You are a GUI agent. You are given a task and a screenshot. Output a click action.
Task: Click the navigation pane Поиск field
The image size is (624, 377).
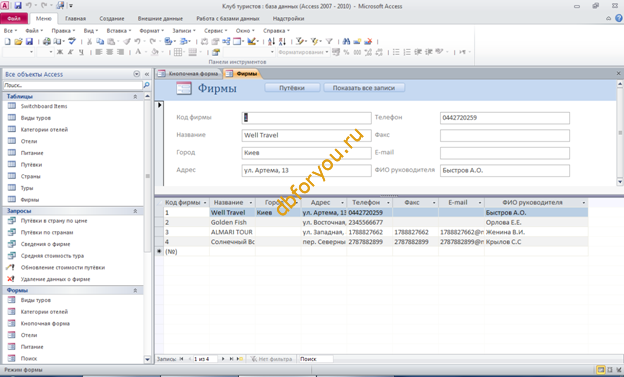[x=72, y=85]
